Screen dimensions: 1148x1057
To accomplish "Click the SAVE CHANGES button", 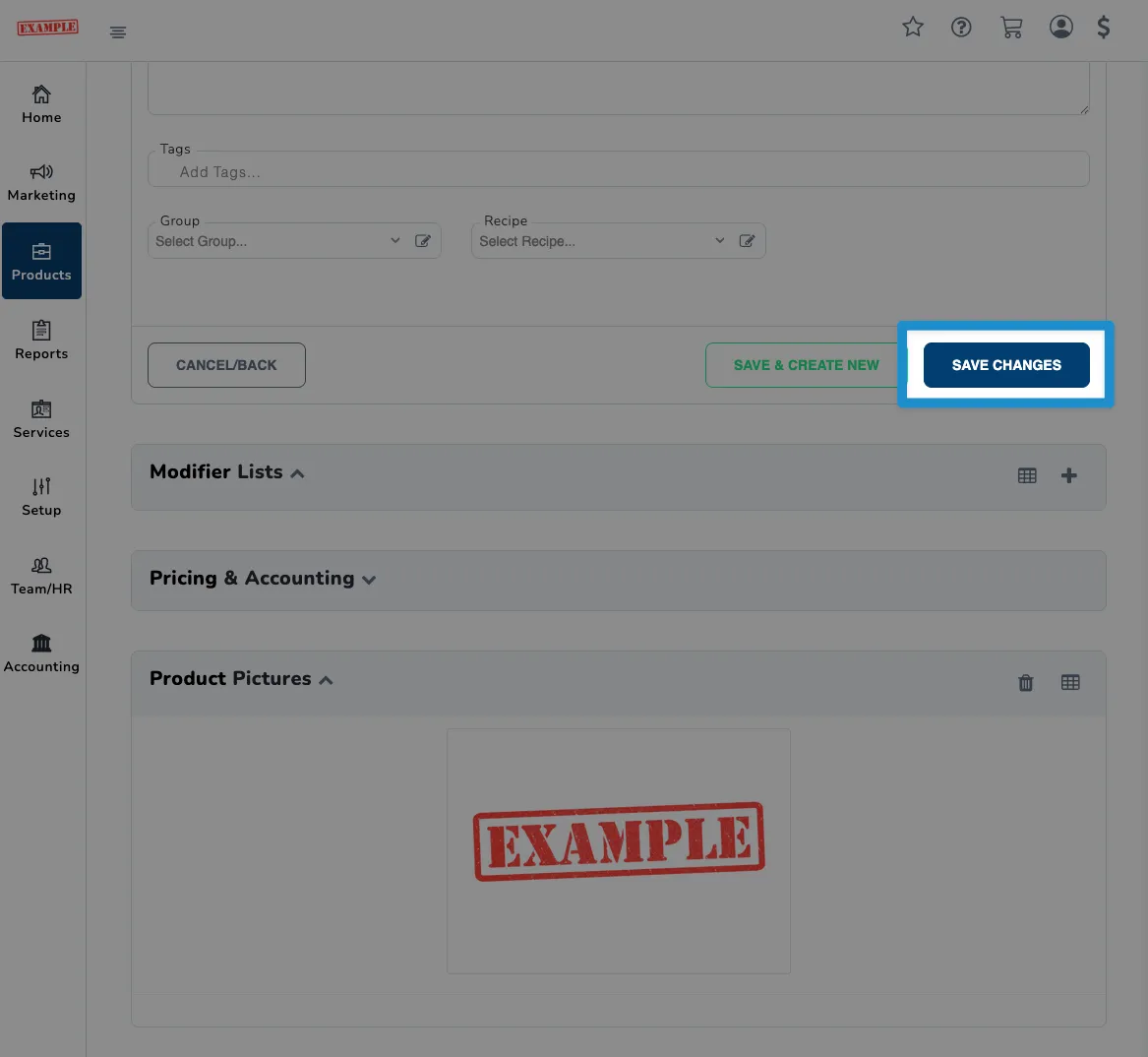I will 1006,365.
